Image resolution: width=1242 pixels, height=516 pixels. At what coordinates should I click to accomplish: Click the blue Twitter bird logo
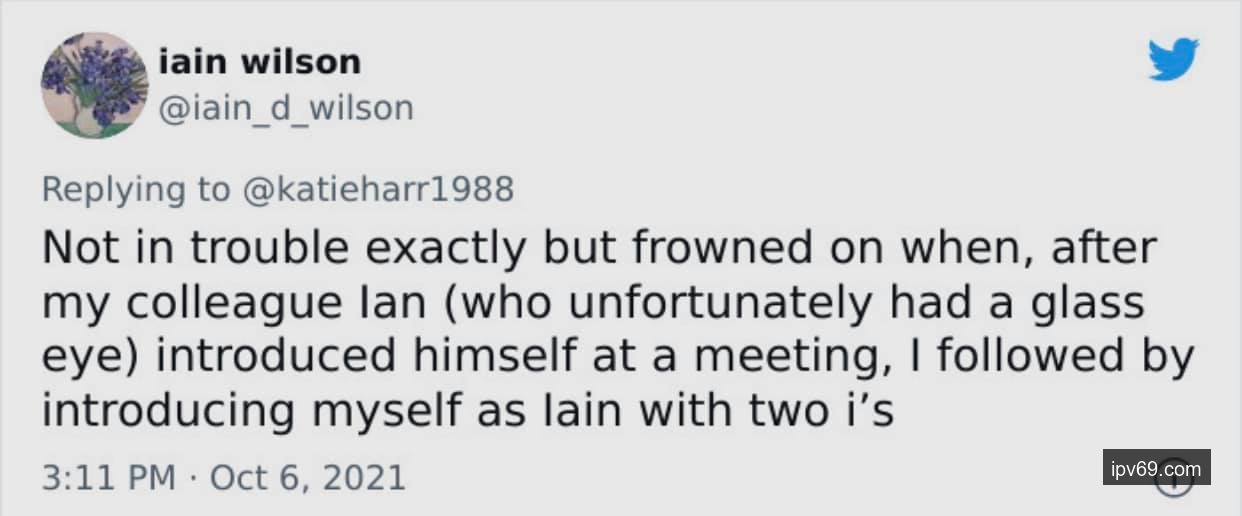coord(1174,59)
